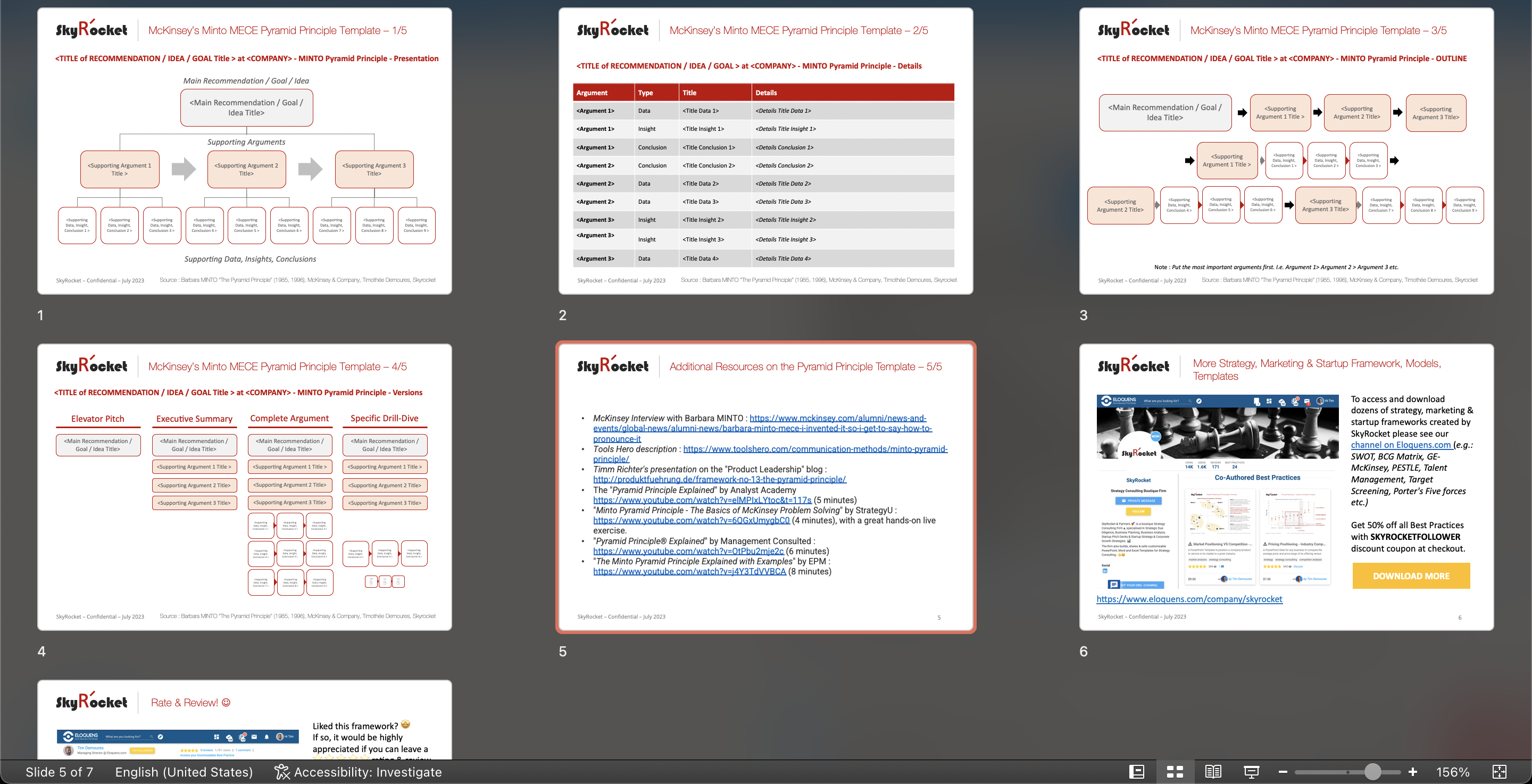Click the accessibility checker figure icon

click(x=281, y=772)
